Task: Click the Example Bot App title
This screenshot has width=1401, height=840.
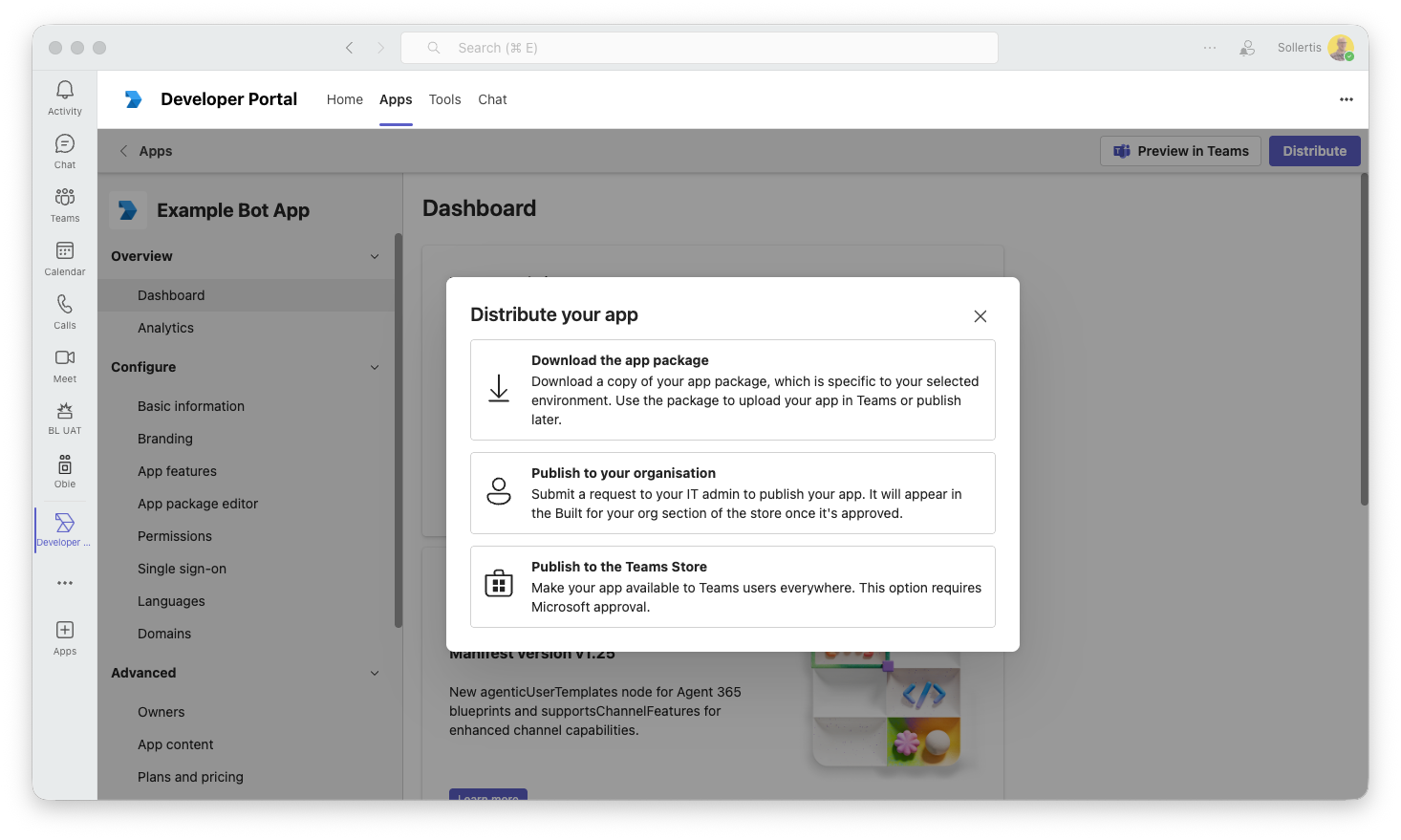Action: click(x=233, y=210)
